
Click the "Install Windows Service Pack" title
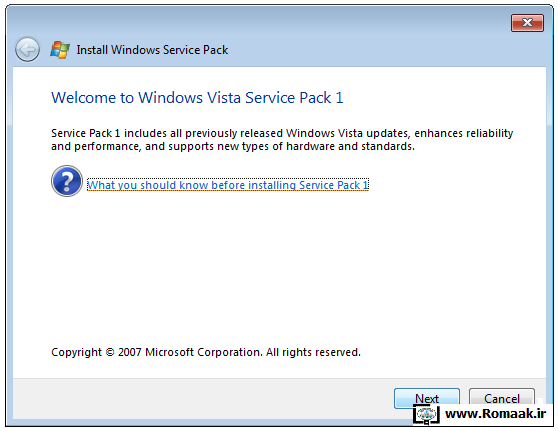coord(152,50)
